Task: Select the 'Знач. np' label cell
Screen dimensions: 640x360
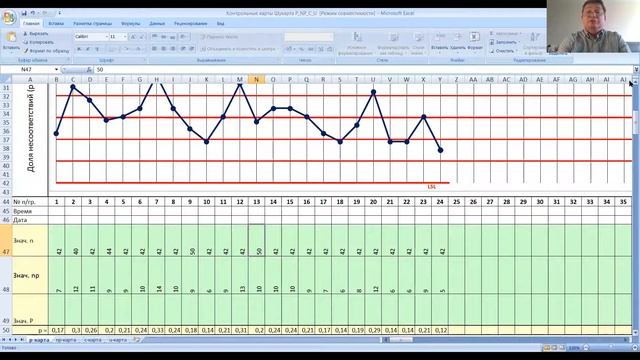Action: coord(30,275)
